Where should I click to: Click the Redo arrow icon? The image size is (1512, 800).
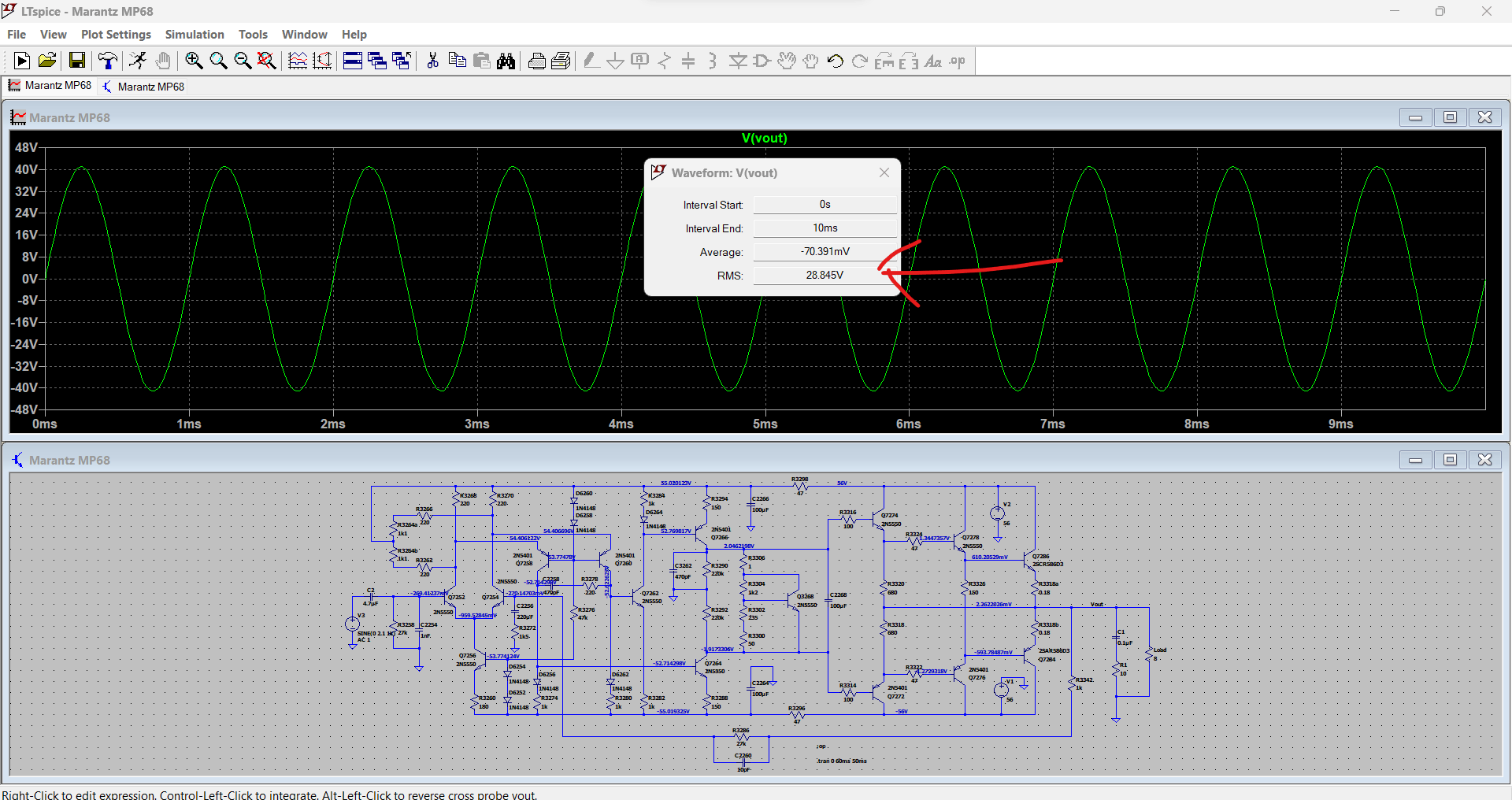(x=860, y=61)
